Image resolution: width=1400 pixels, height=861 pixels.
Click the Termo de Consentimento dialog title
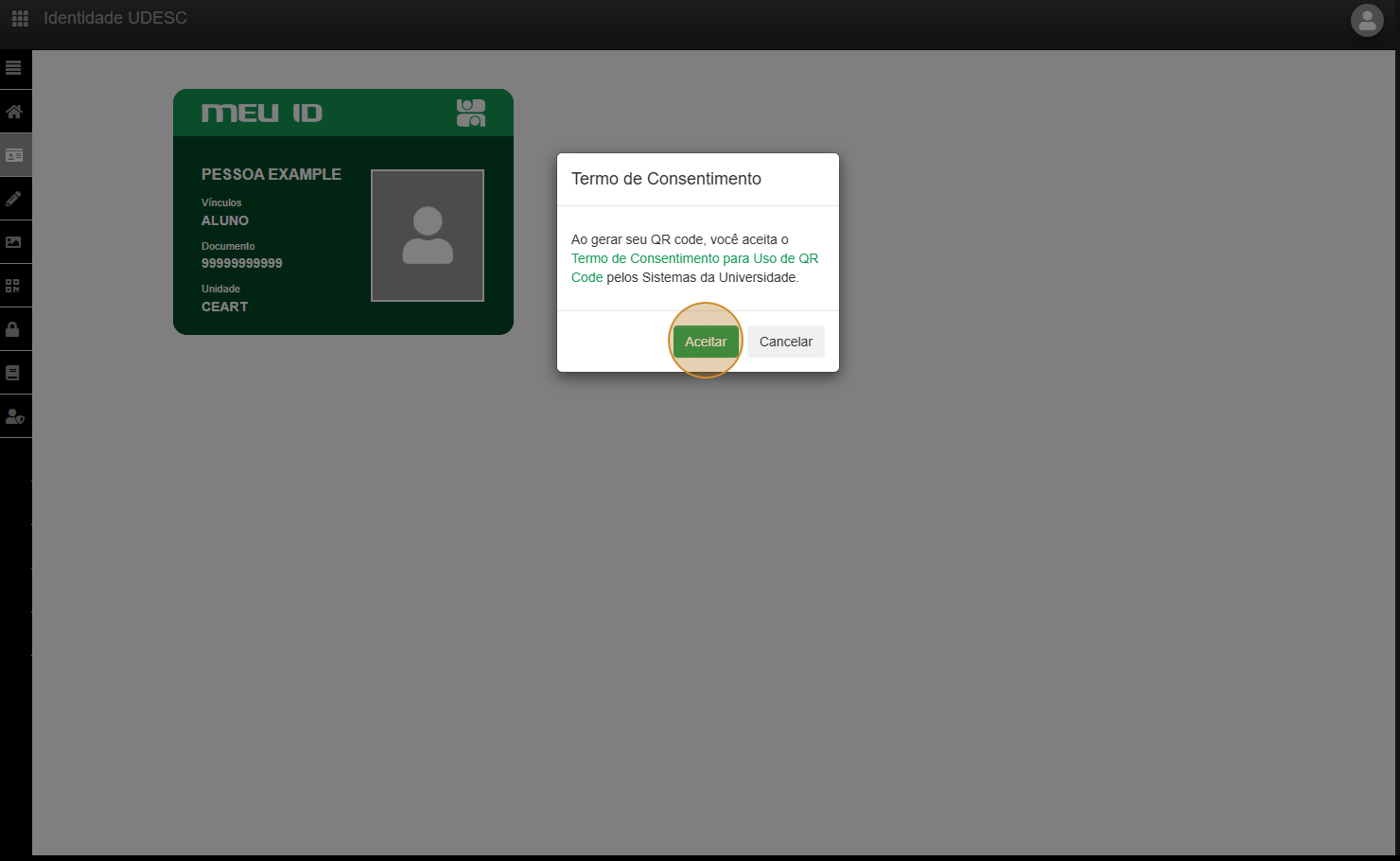click(x=666, y=179)
